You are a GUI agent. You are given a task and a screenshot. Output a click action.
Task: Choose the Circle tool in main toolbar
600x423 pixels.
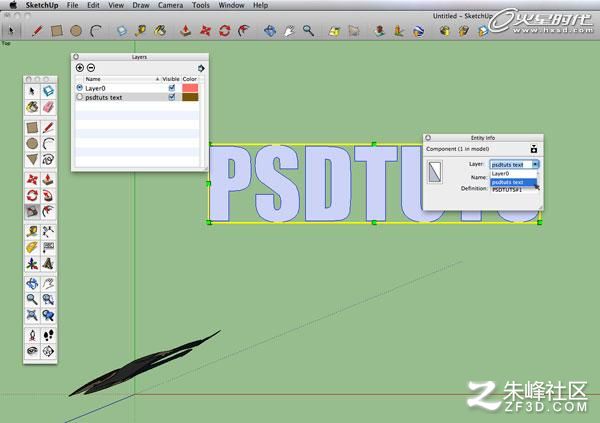tap(76, 31)
